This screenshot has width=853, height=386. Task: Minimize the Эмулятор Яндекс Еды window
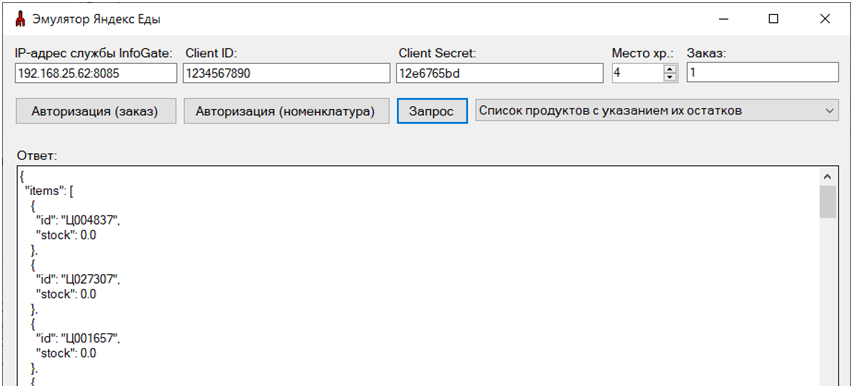[x=724, y=19]
